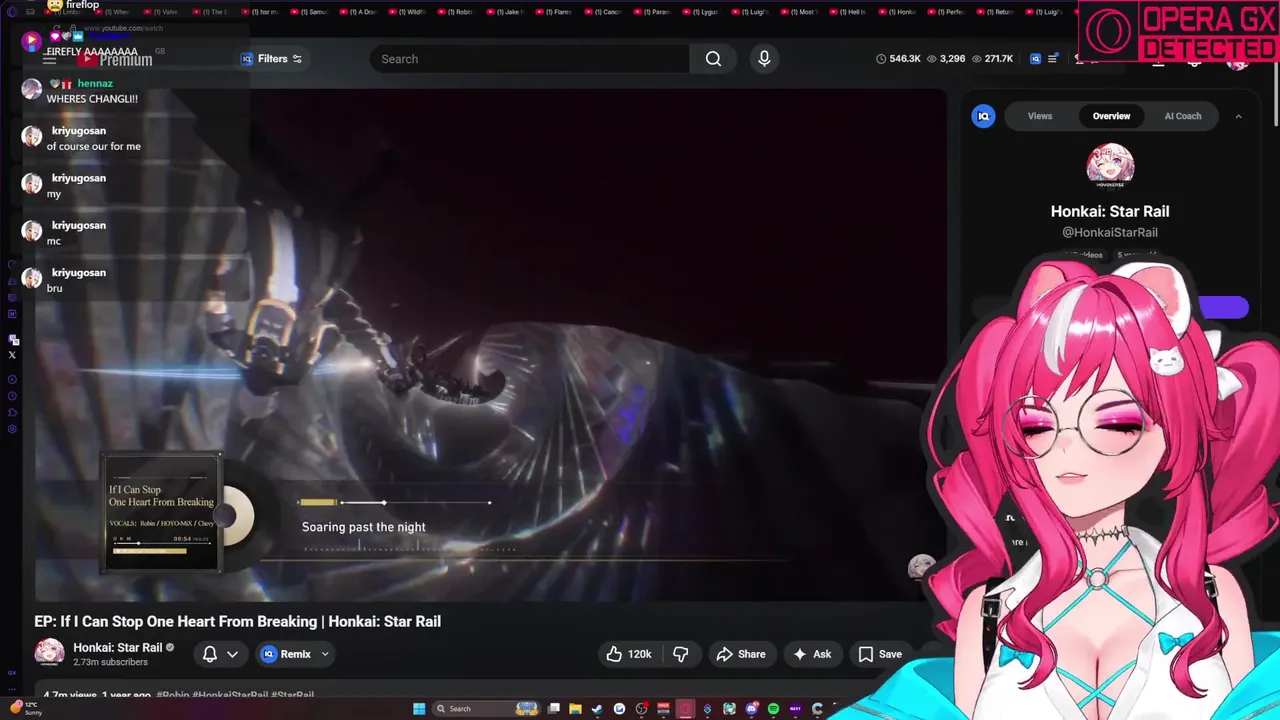Toggle the notification bell for channel
1280x720 pixels.
click(x=210, y=654)
